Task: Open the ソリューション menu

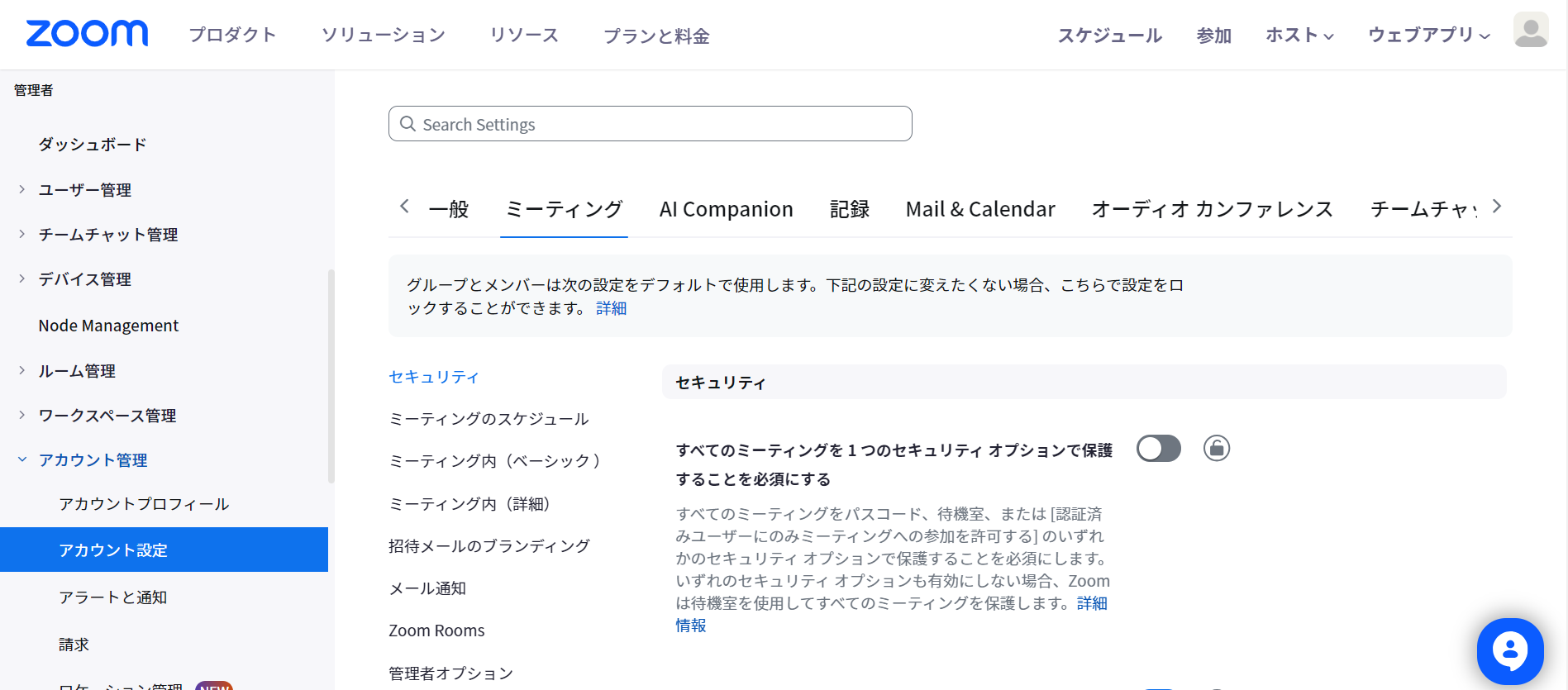Action: [384, 36]
